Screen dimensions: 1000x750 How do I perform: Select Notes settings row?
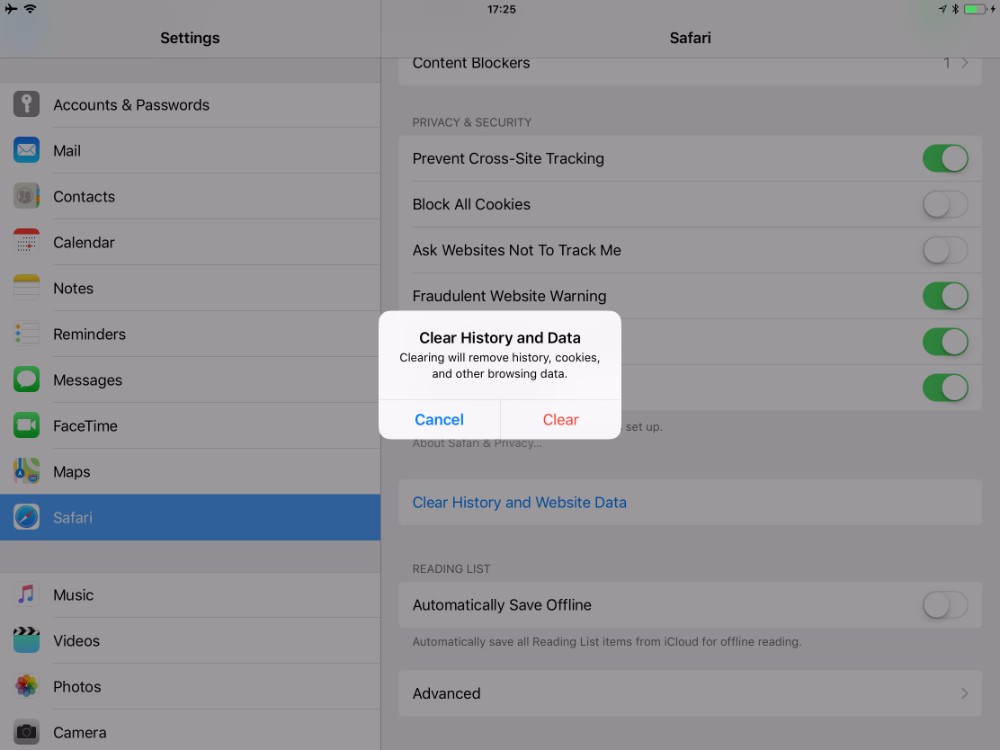pos(190,288)
